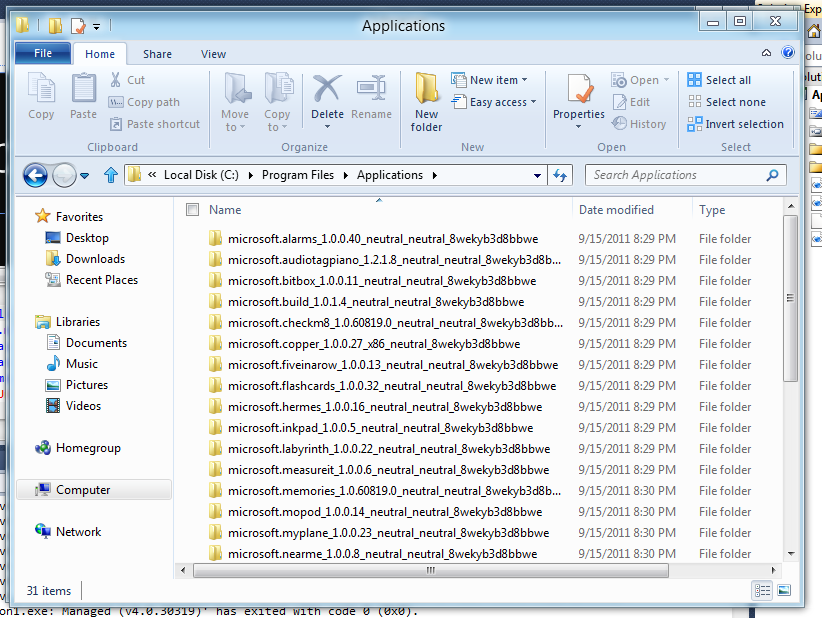Open recent locations dropdown near Back button
Viewport: 822px width, 618px height.
click(84, 176)
